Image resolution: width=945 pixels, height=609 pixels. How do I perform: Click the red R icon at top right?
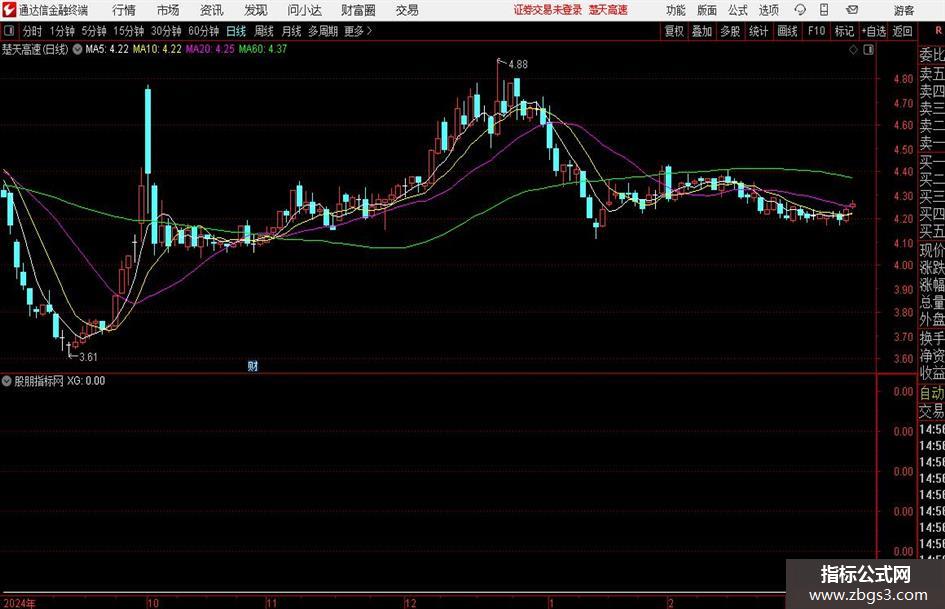click(938, 30)
